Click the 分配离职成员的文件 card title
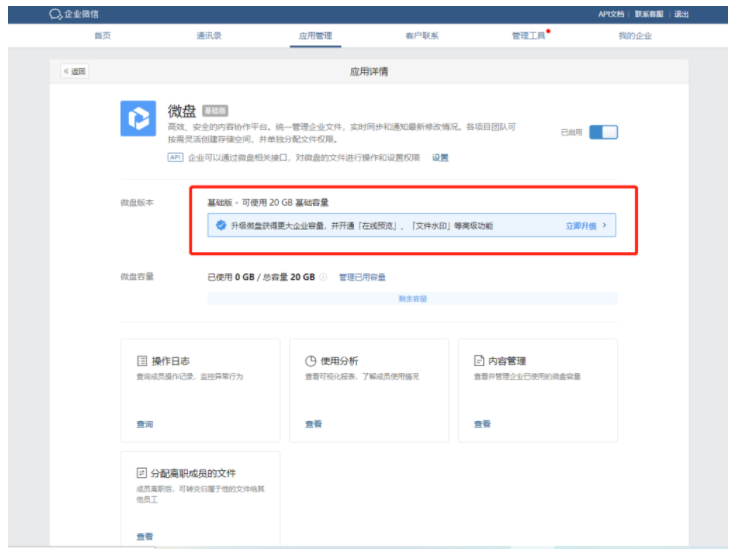The height and width of the screenshot is (557, 737). (193, 473)
